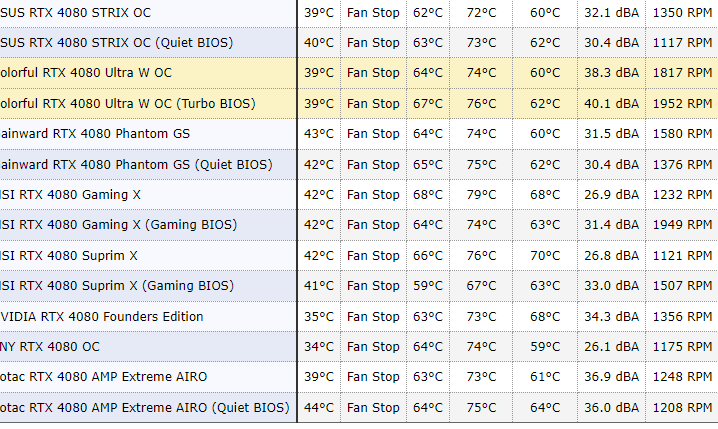Select Zotac AMP Extreme AIRO (Quiet BIOS) row
This screenshot has width=718, height=429.
(145, 408)
